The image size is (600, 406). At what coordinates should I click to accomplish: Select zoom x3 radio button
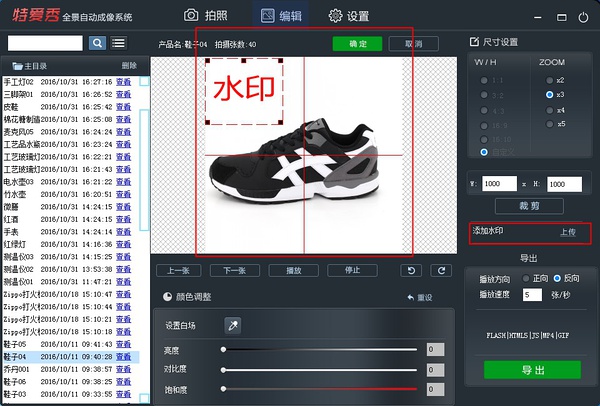[x=549, y=95]
